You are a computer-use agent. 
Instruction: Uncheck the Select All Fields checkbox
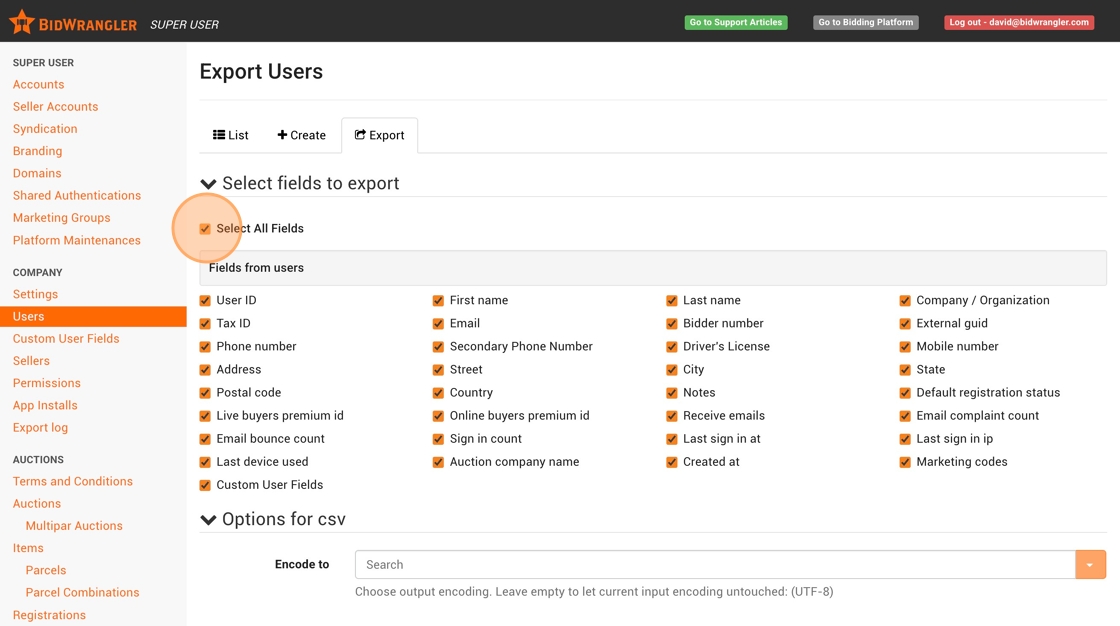pyautogui.click(x=205, y=229)
